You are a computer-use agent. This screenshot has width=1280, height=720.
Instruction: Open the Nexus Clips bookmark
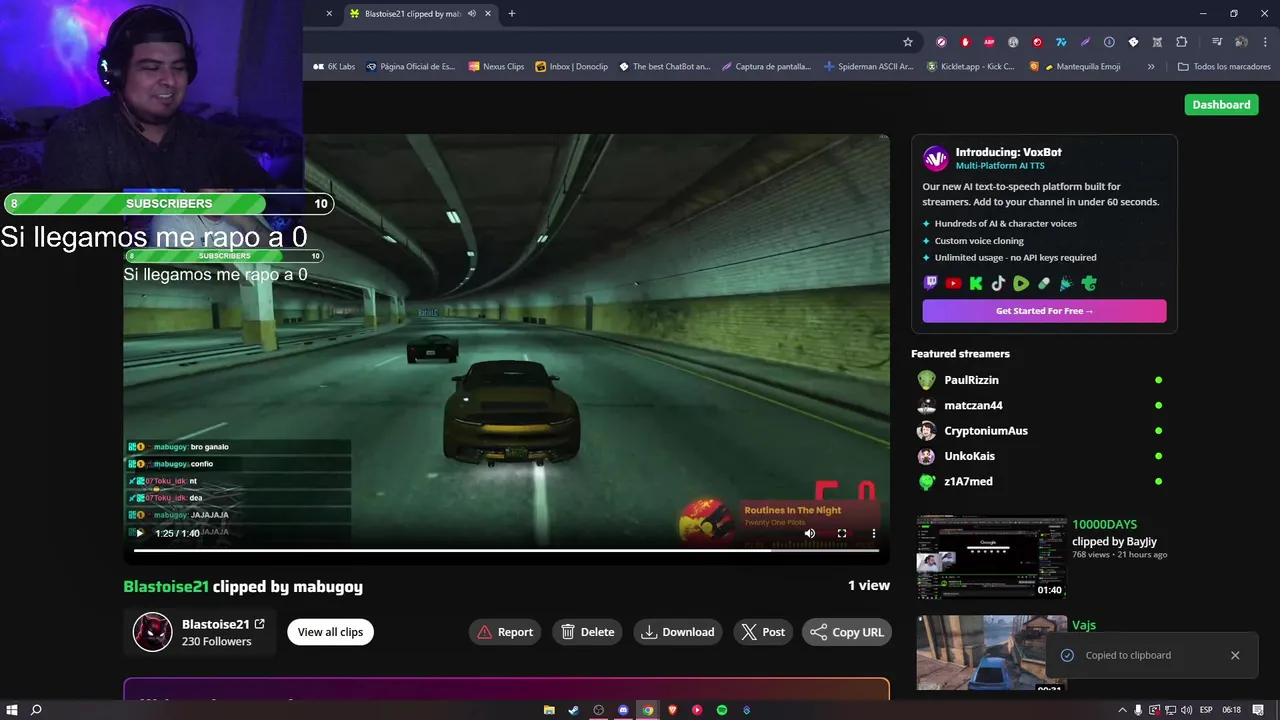click(x=496, y=67)
